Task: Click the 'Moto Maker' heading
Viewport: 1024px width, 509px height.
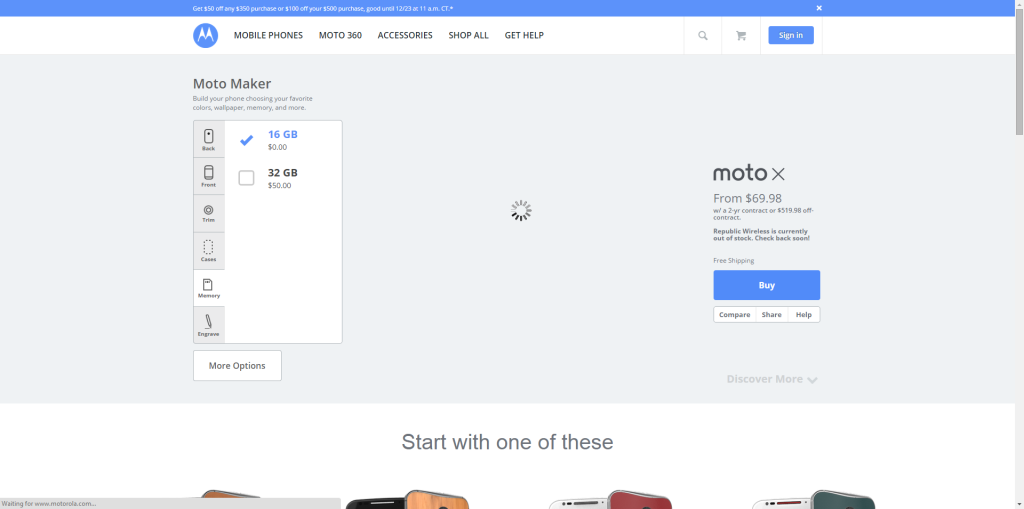Action: point(232,84)
